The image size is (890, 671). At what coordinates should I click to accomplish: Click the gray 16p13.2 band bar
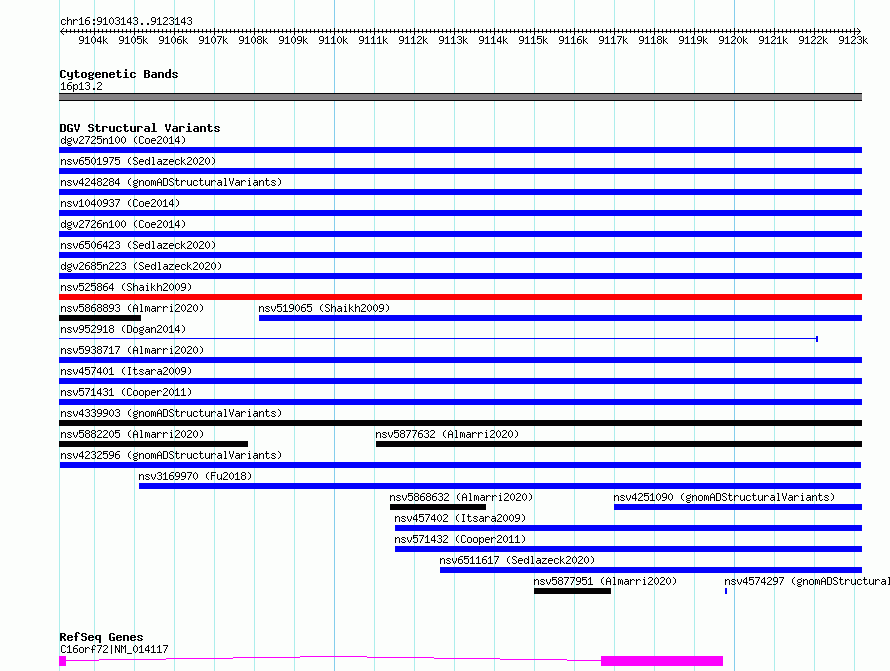(x=460, y=97)
